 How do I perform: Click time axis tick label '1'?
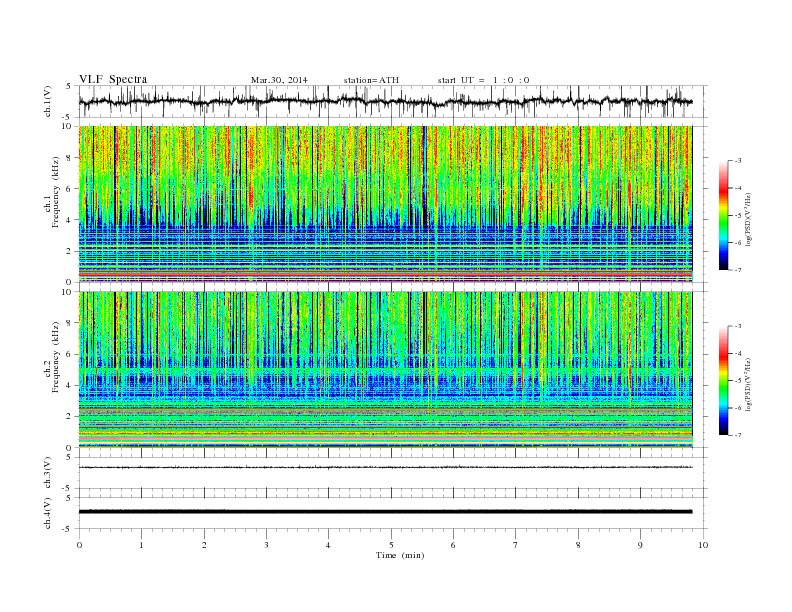(x=141, y=545)
